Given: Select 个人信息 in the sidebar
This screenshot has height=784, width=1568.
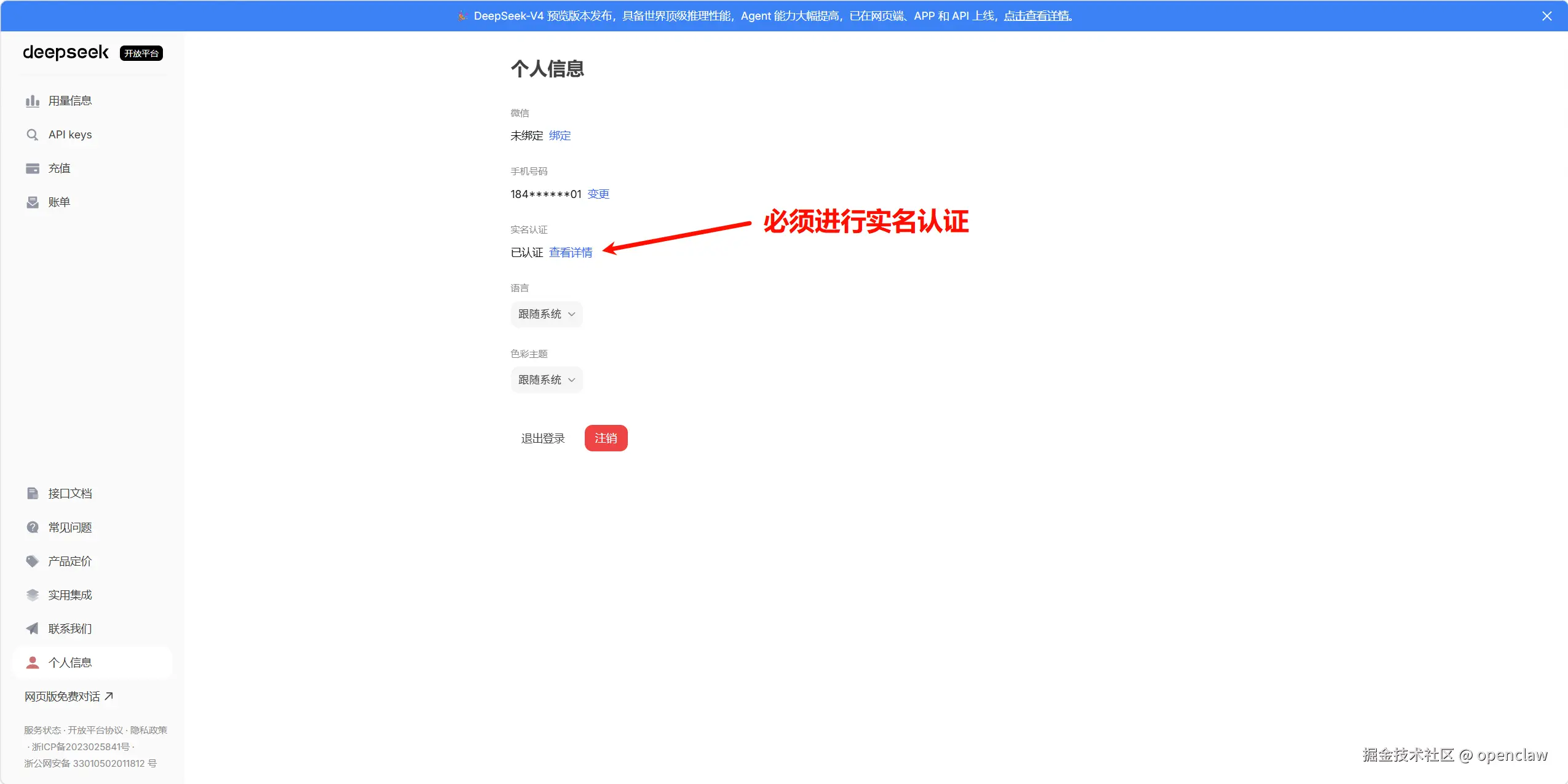Looking at the screenshot, I should 92,662.
